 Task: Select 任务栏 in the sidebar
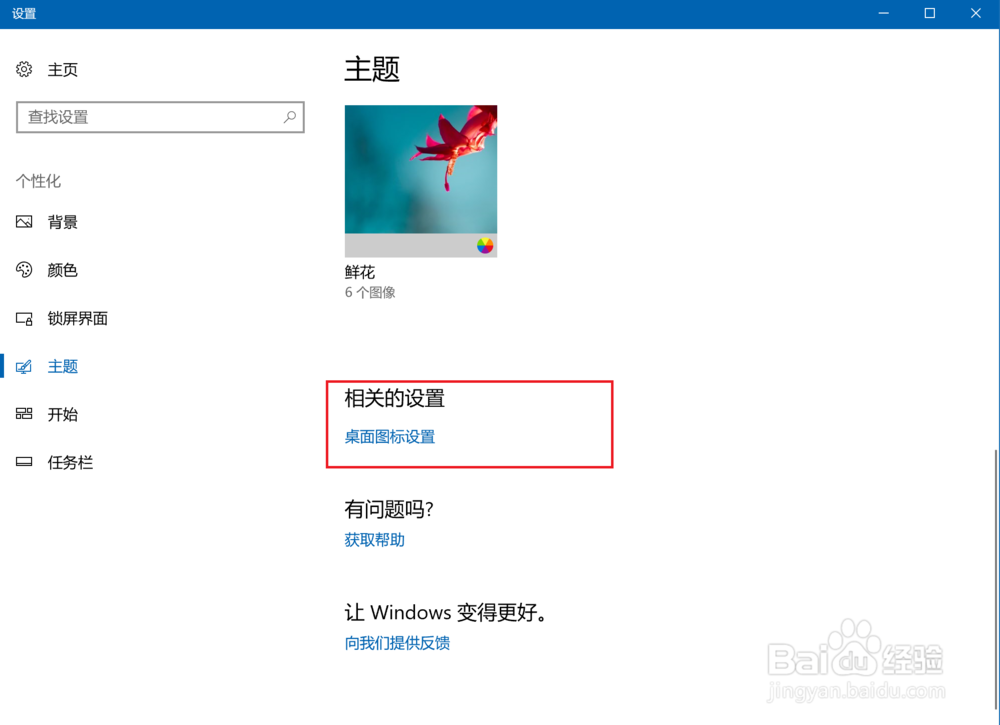tap(70, 462)
